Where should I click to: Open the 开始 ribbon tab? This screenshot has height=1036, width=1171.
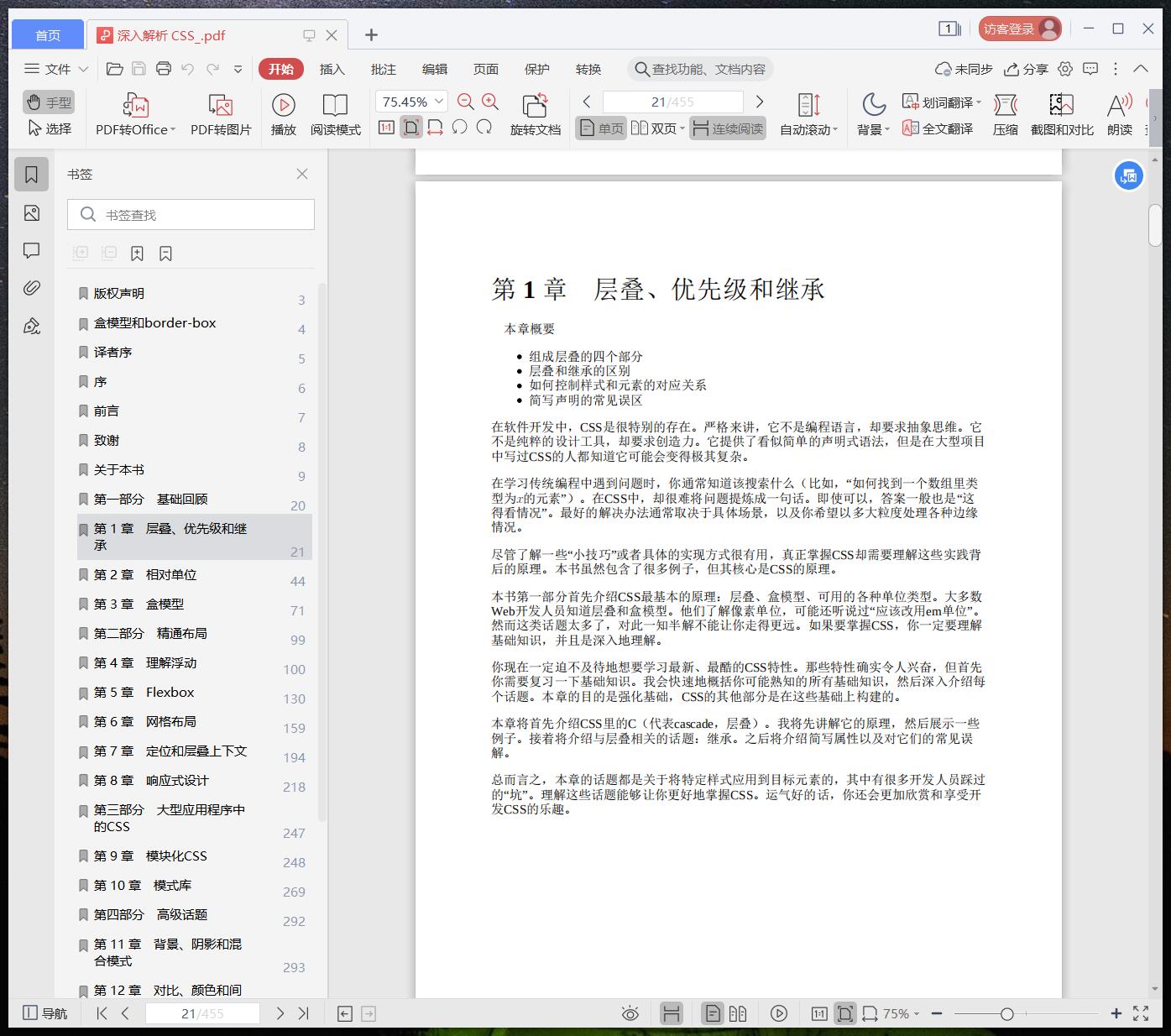(x=281, y=69)
